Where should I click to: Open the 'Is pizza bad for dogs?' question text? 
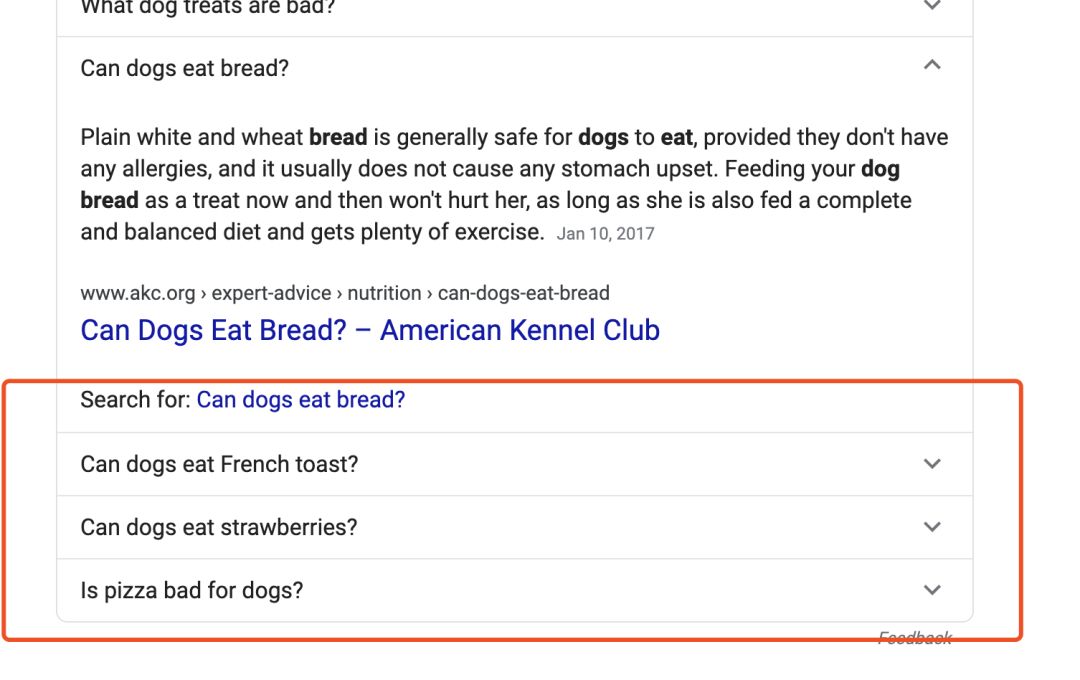[x=191, y=590]
